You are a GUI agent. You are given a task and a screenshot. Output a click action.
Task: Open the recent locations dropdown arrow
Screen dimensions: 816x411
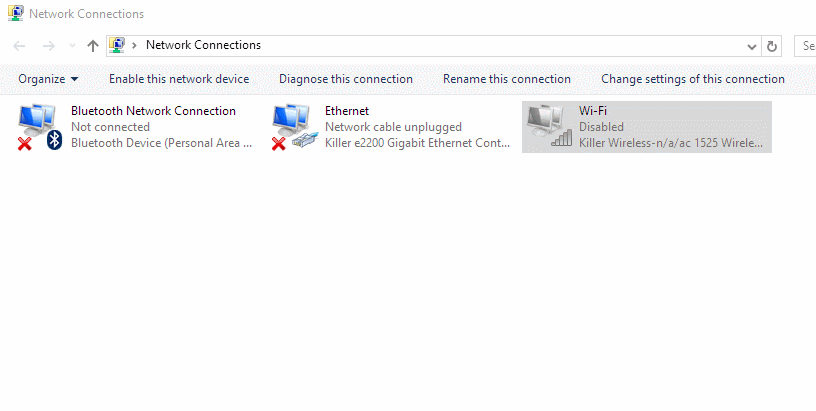click(72, 46)
